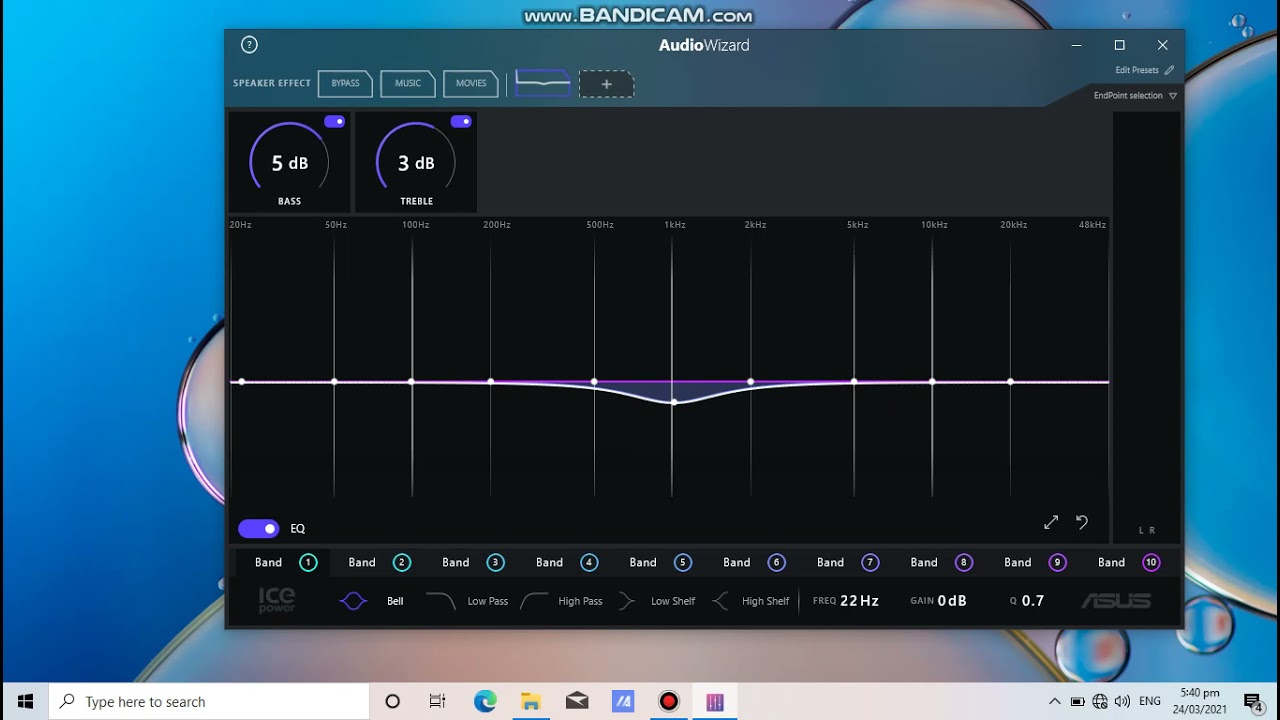Click the EQ control point at 500Hz
The image size is (1280, 720).
pyautogui.click(x=594, y=382)
